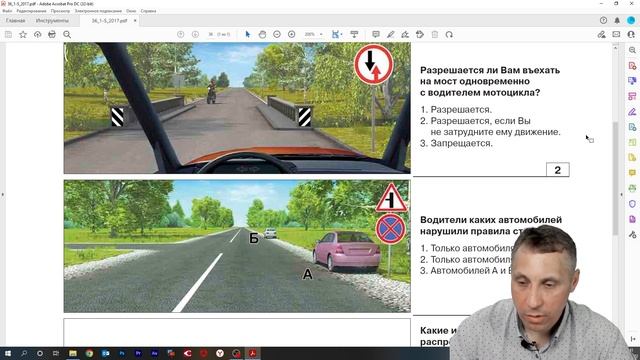This screenshot has width=640, height=360.
Task: Open the 200% zoom level dropdown
Action: [x=313, y=35]
